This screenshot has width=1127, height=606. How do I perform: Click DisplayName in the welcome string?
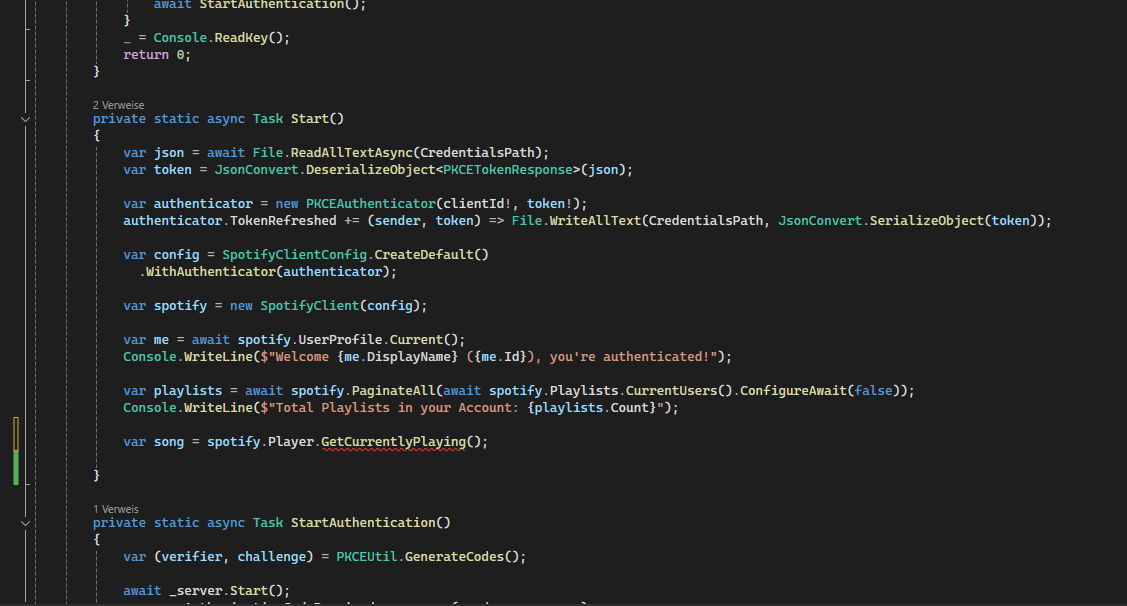[409, 357]
